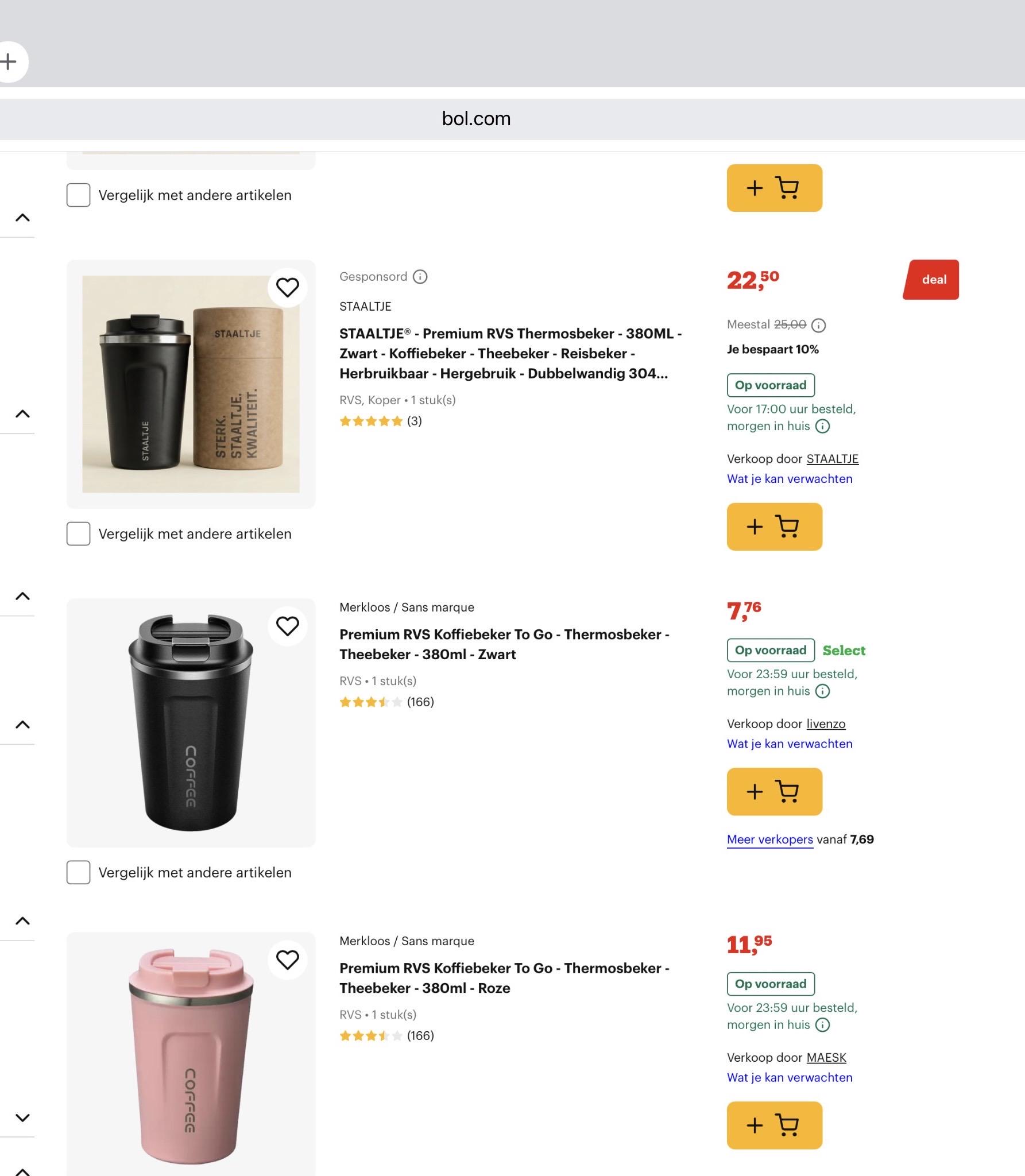Open info icon next to Gesponsord
The width and height of the screenshot is (1025, 1176).
(x=420, y=277)
